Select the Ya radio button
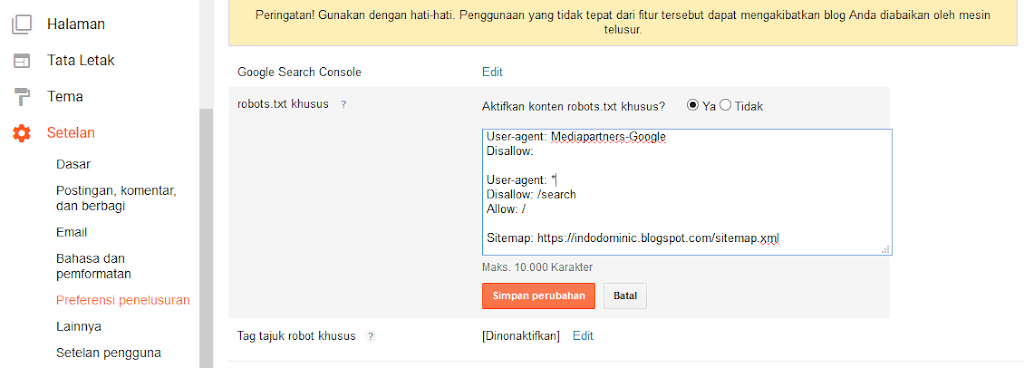The height and width of the screenshot is (368, 1024). click(x=692, y=105)
